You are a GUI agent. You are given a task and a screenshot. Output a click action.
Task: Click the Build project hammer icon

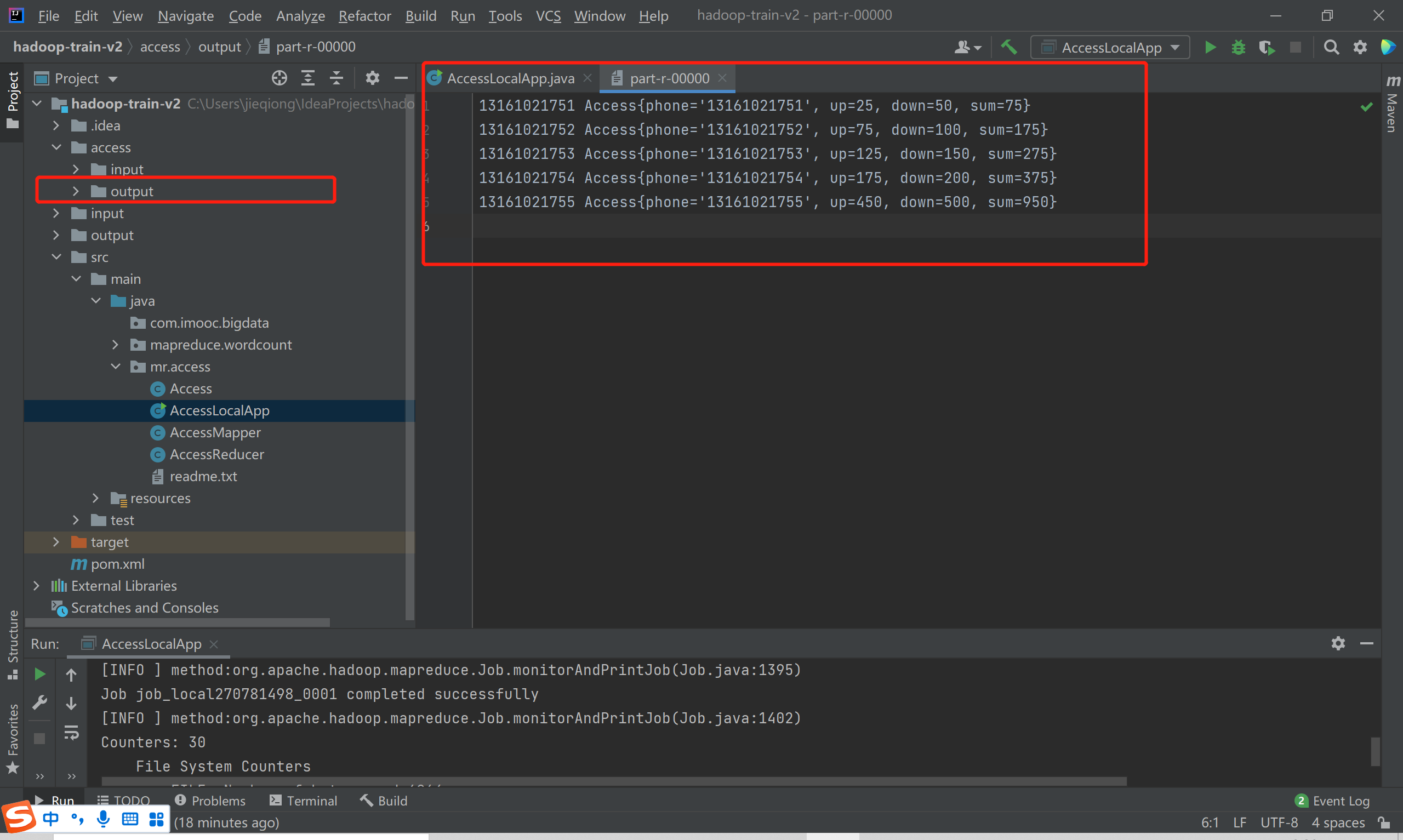click(1009, 47)
